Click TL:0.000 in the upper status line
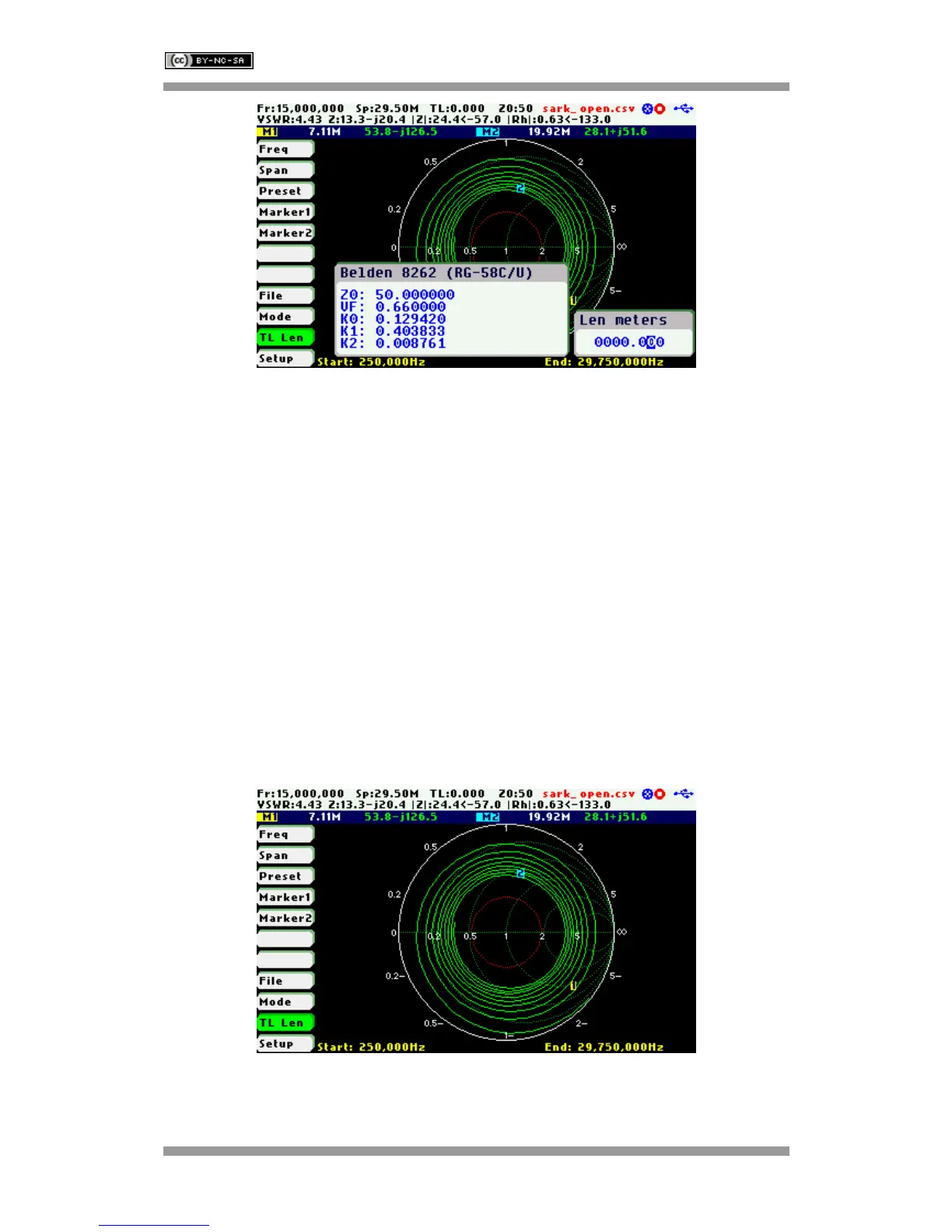Screen dimensions: 952x1232 (x=457, y=109)
